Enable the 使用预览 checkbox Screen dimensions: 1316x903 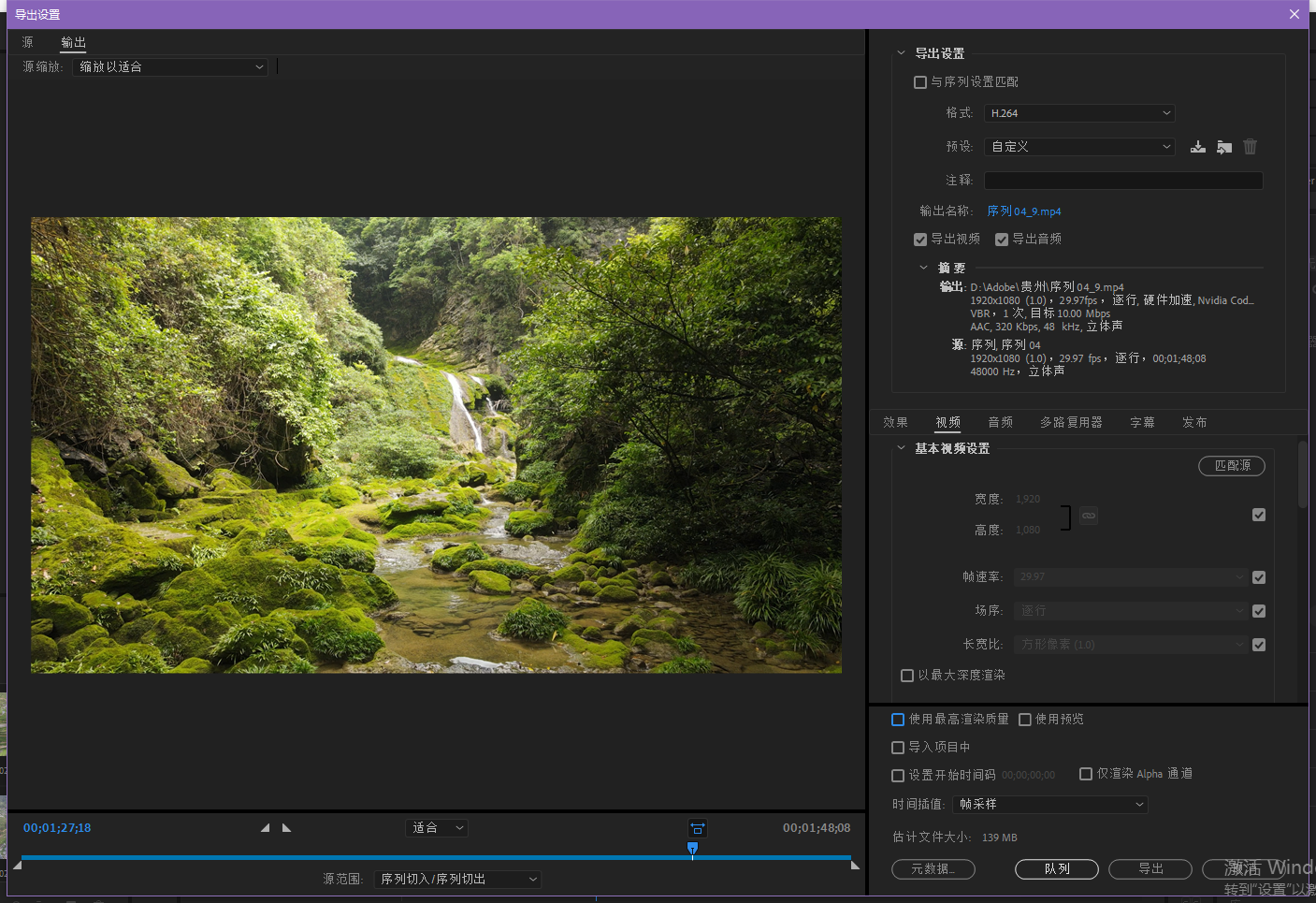[x=1025, y=720]
